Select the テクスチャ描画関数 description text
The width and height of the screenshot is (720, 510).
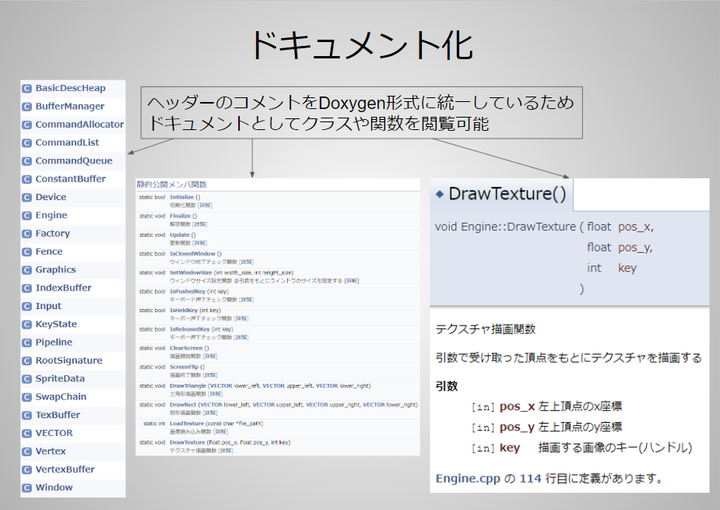[485, 329]
